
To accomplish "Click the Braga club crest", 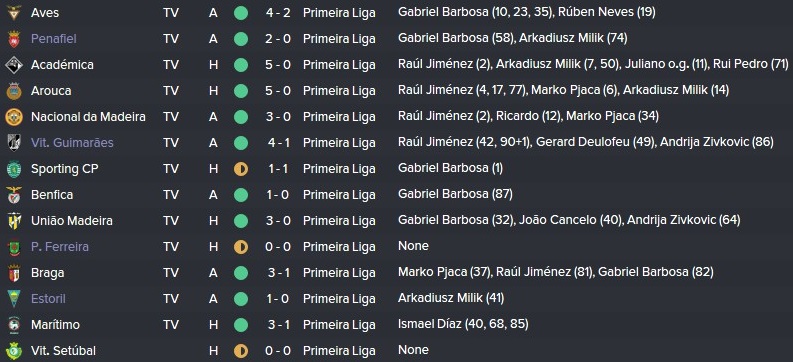I will pos(14,273).
